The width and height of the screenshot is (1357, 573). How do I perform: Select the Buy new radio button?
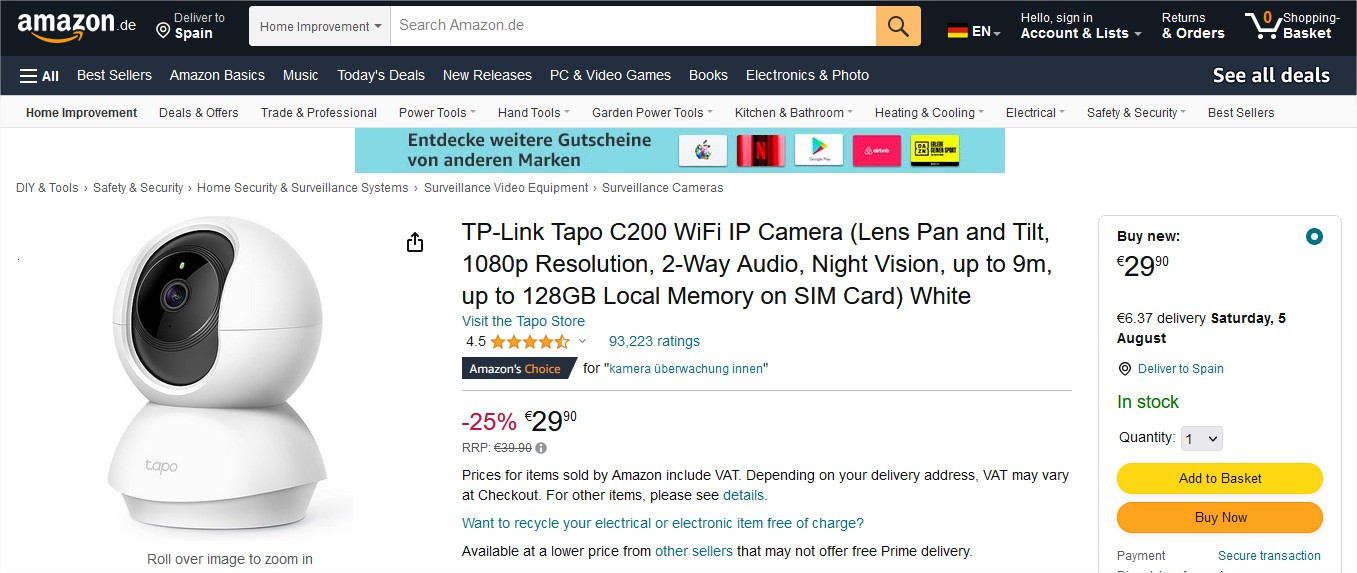pos(1314,237)
